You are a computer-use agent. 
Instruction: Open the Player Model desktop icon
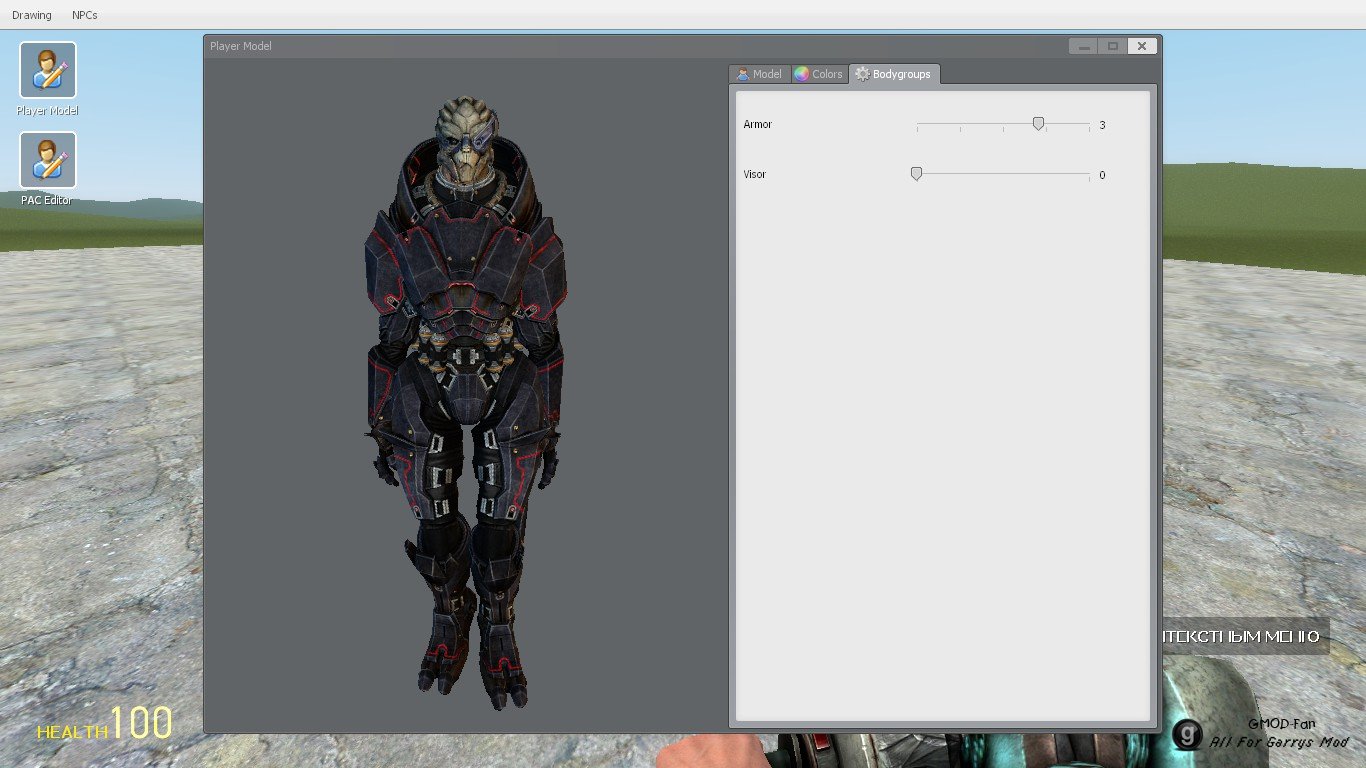coord(47,70)
